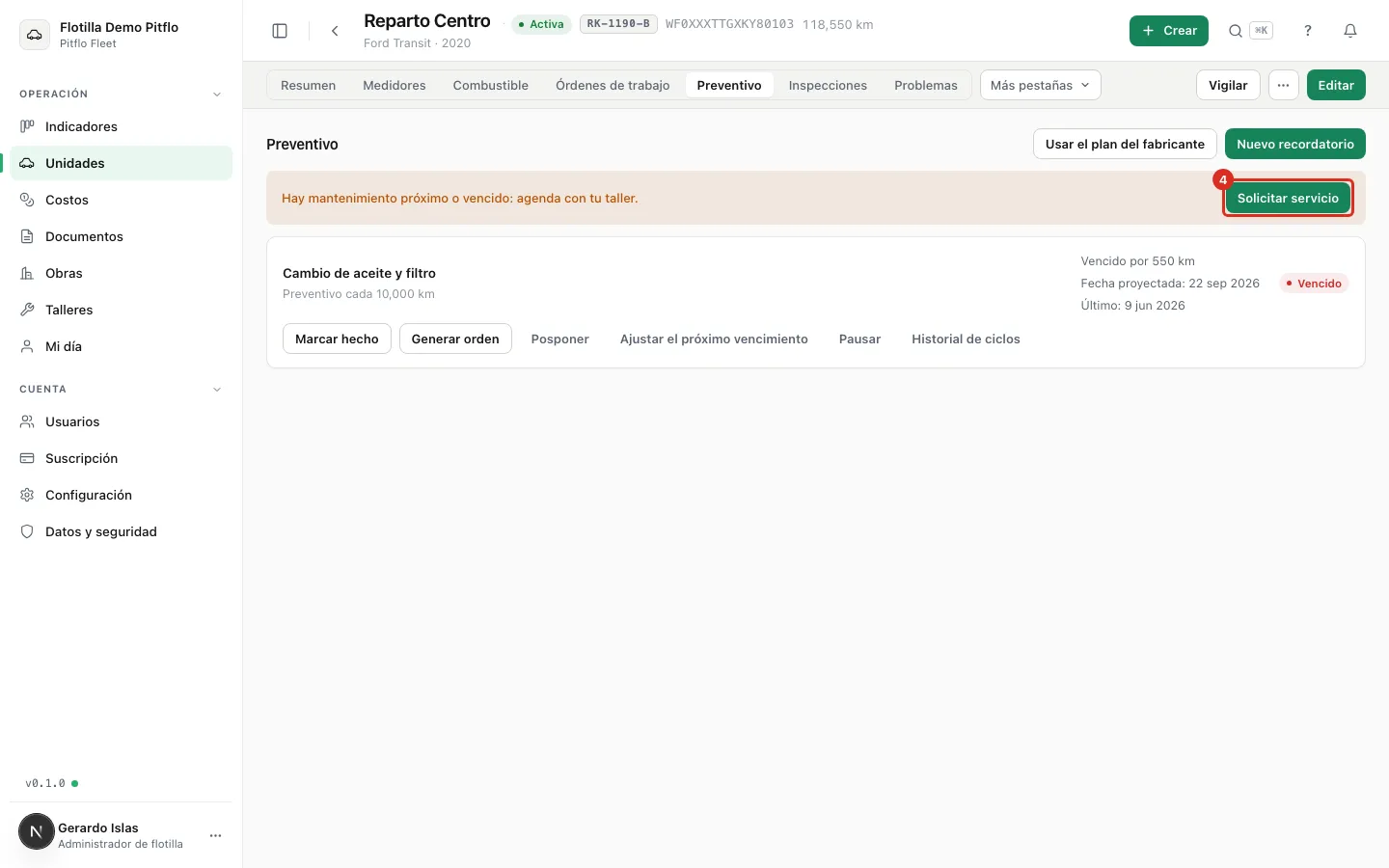
Task: Switch to the Medidores tab
Action: pos(395,85)
